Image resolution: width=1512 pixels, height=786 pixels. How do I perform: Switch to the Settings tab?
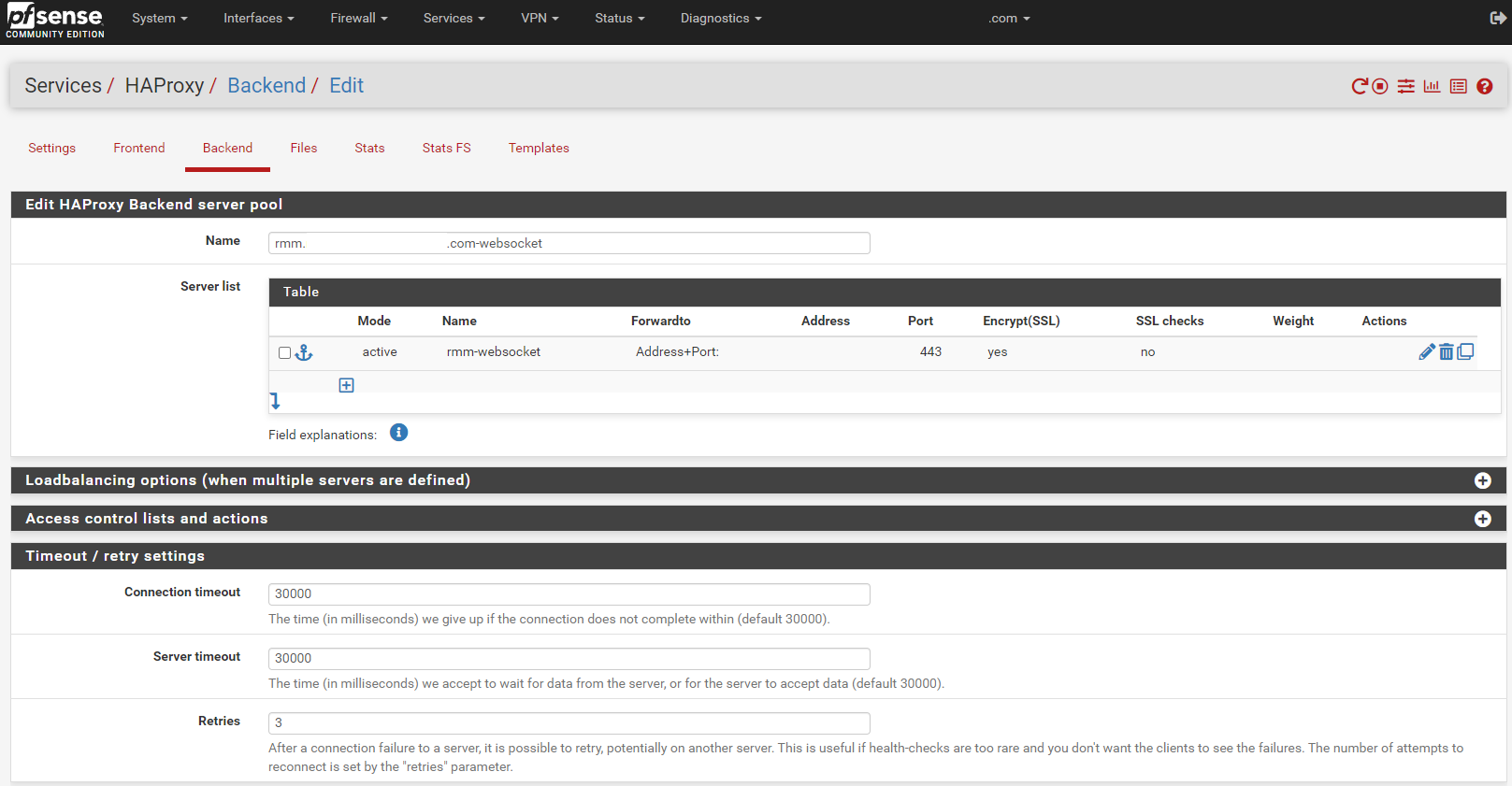(x=52, y=148)
